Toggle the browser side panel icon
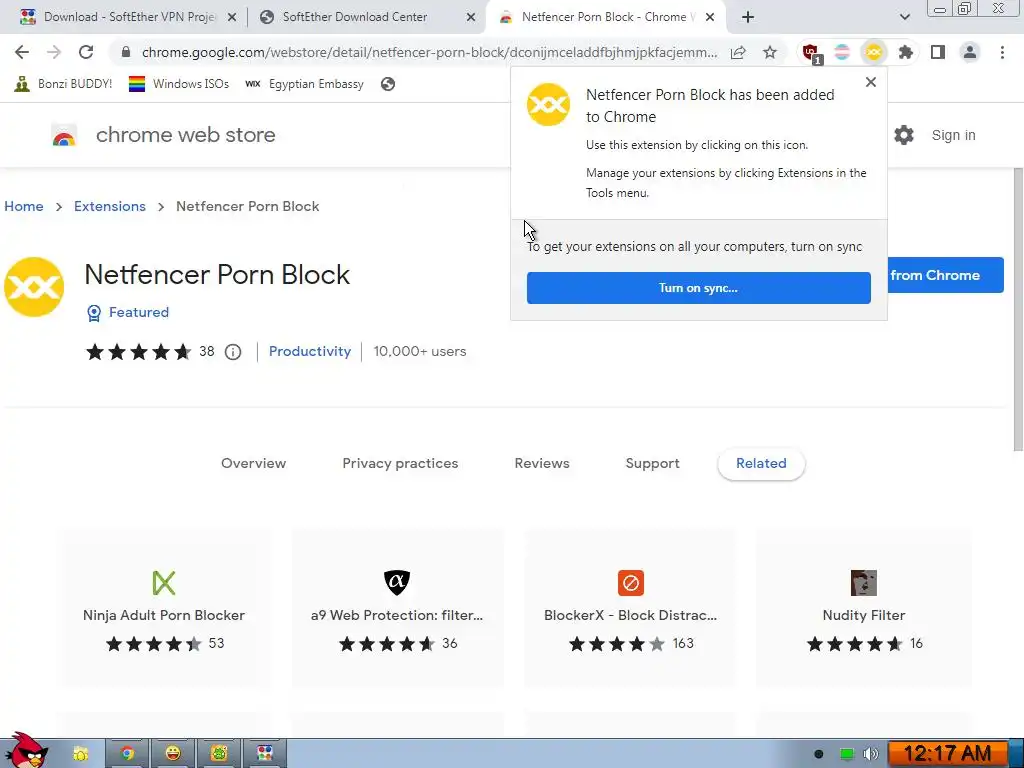Image resolution: width=1024 pixels, height=768 pixels. coord(938,52)
